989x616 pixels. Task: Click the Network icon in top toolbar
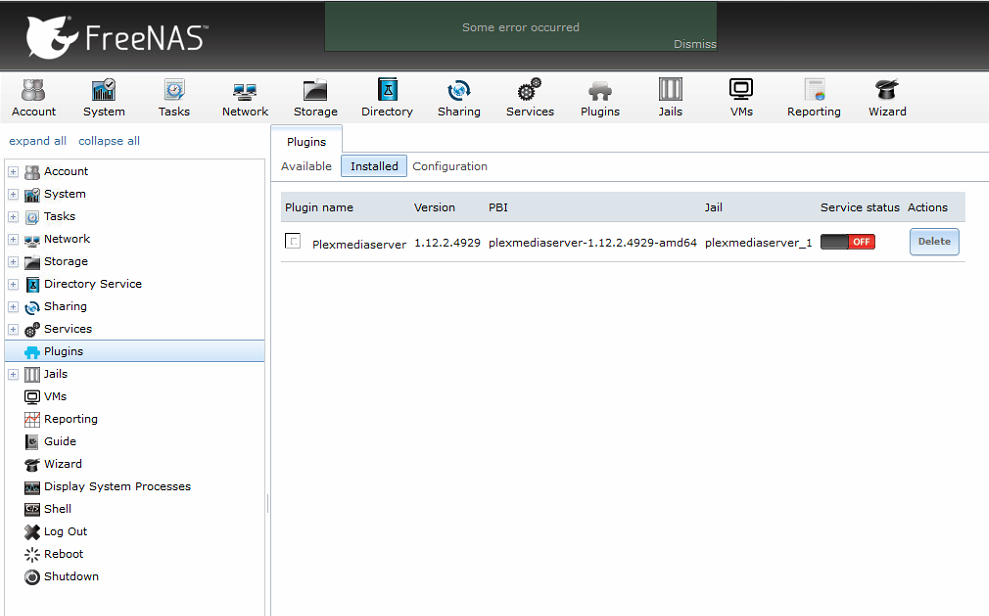tap(245, 98)
